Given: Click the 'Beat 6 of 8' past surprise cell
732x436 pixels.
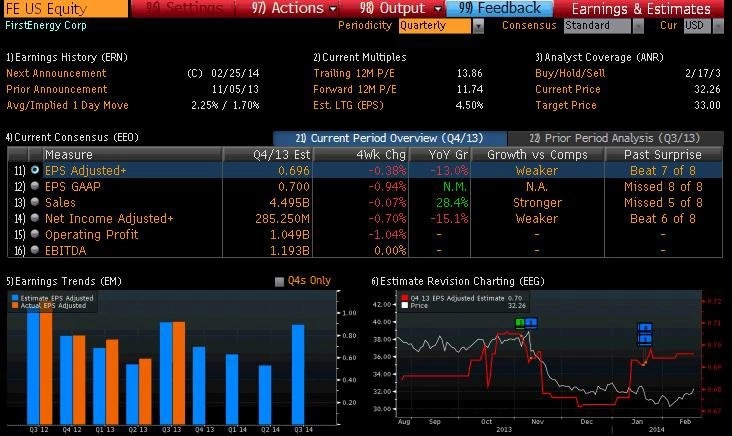Looking at the screenshot, I should tap(663, 218).
